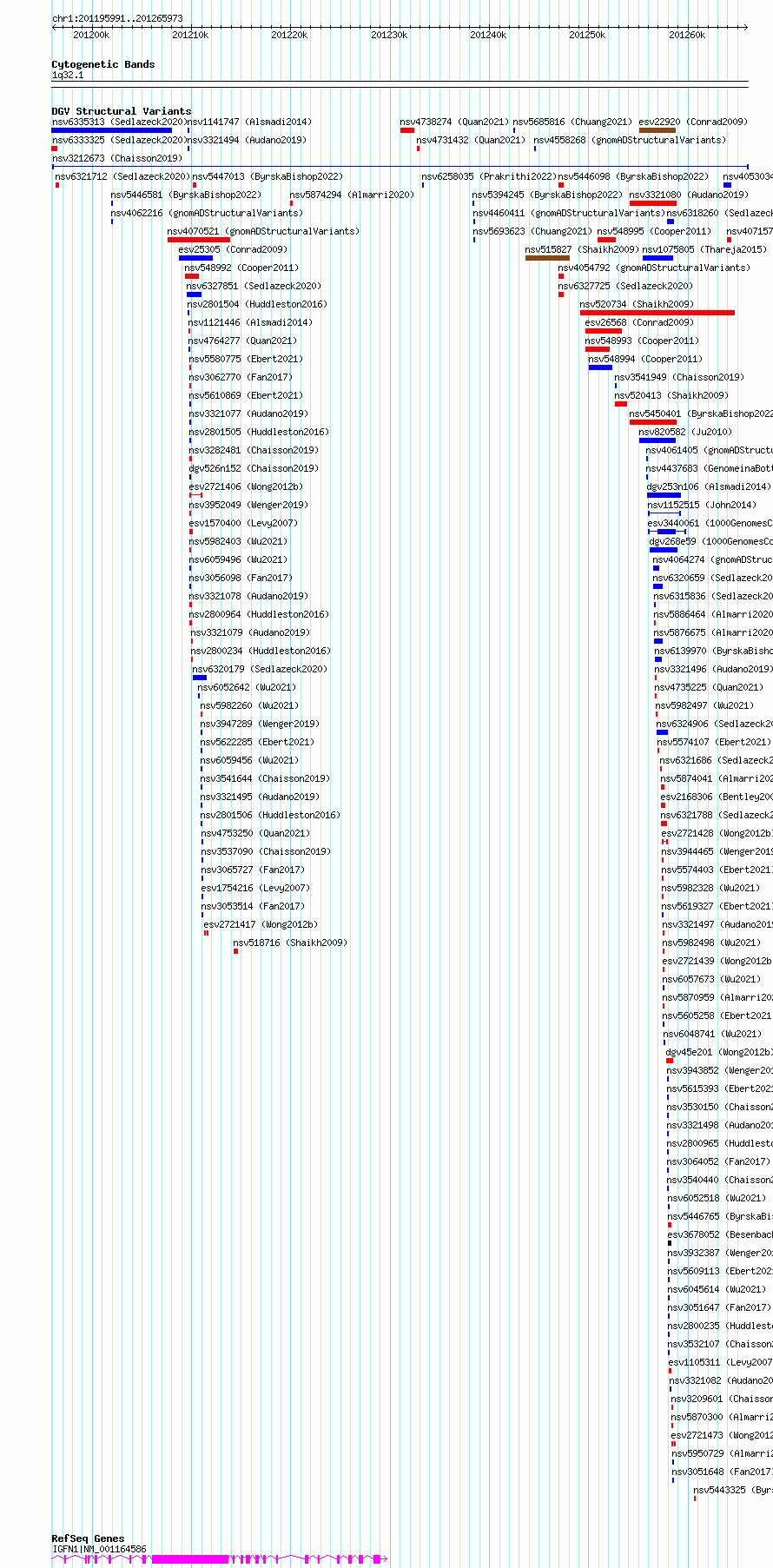The width and height of the screenshot is (773, 1568).
Task: Open variant nsv548995 (Cooper2011)
Action: pos(654,231)
